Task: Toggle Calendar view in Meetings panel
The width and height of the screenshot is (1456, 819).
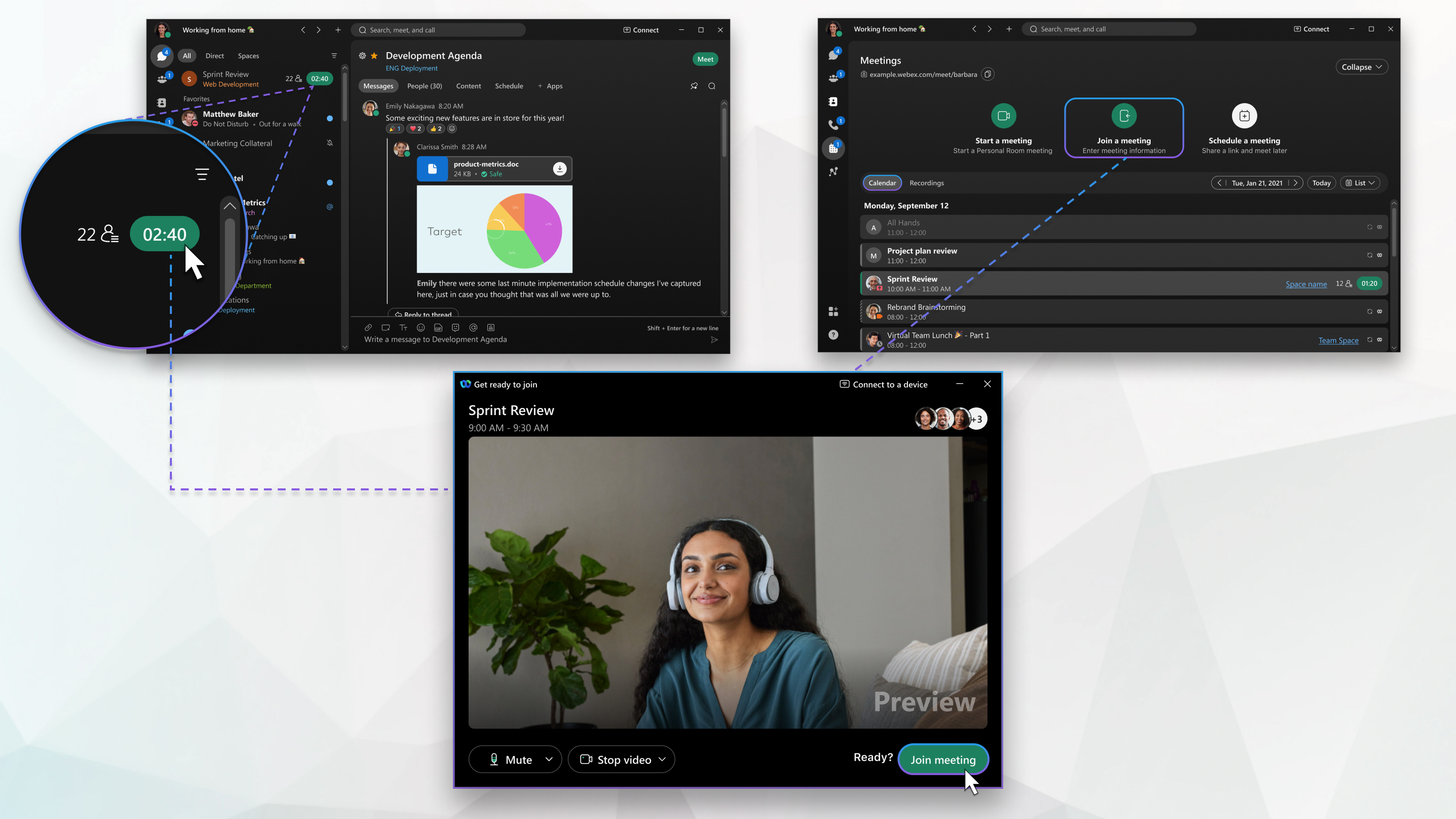Action: tap(881, 183)
